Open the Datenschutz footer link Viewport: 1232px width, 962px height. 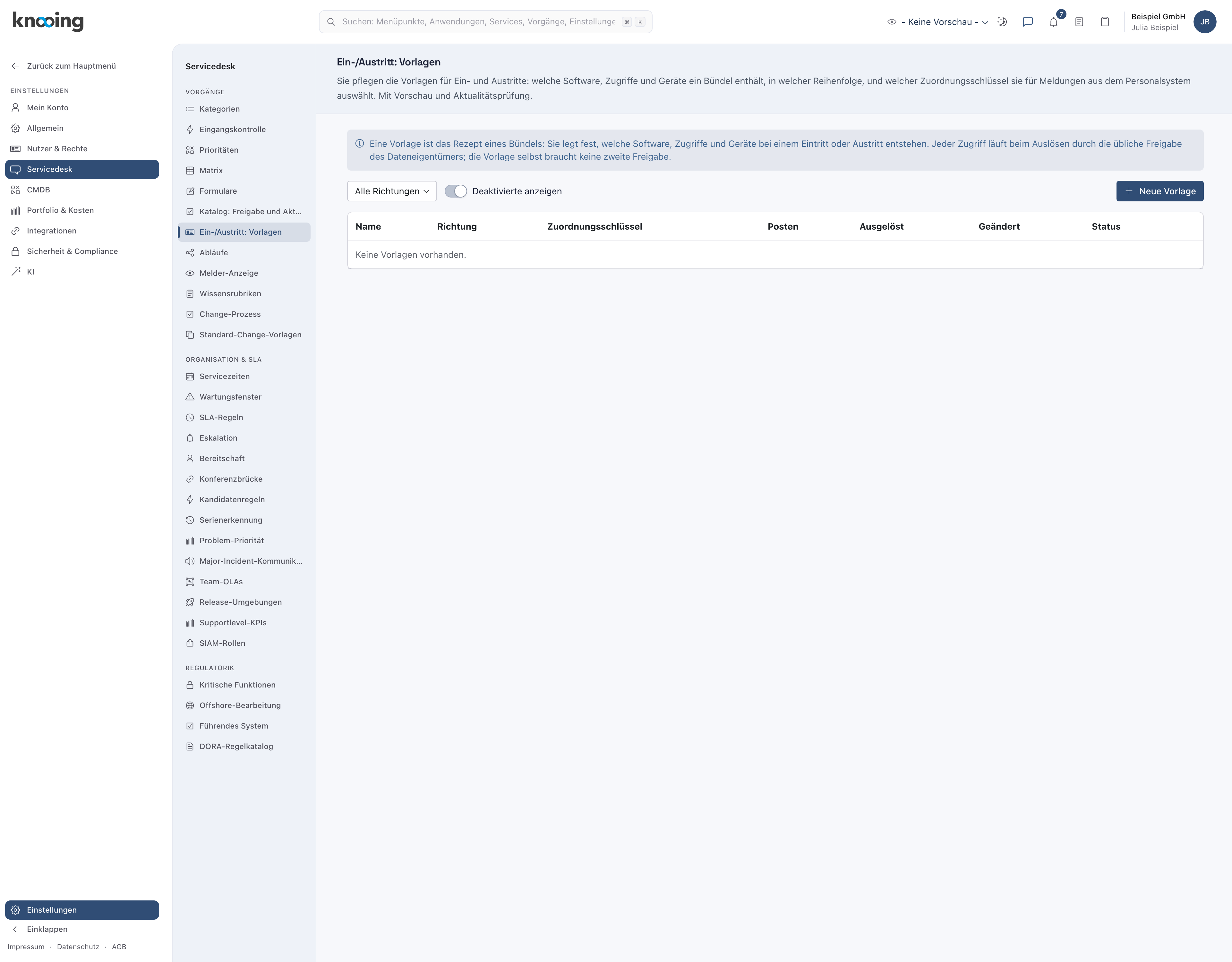coord(78,947)
